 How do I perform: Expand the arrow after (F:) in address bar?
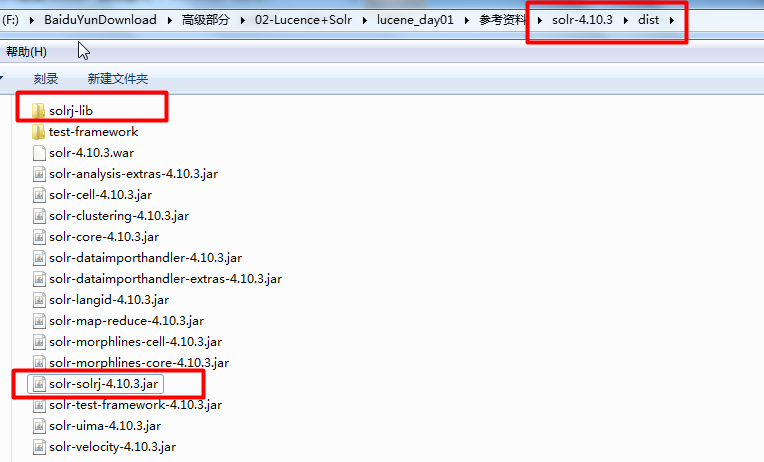click(x=32, y=20)
